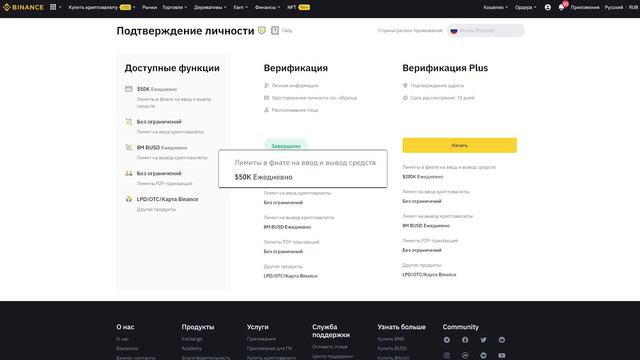640x360 pixels.
Task: Click the withdrawal icon beside 8M BUSD
Action: coord(129,147)
